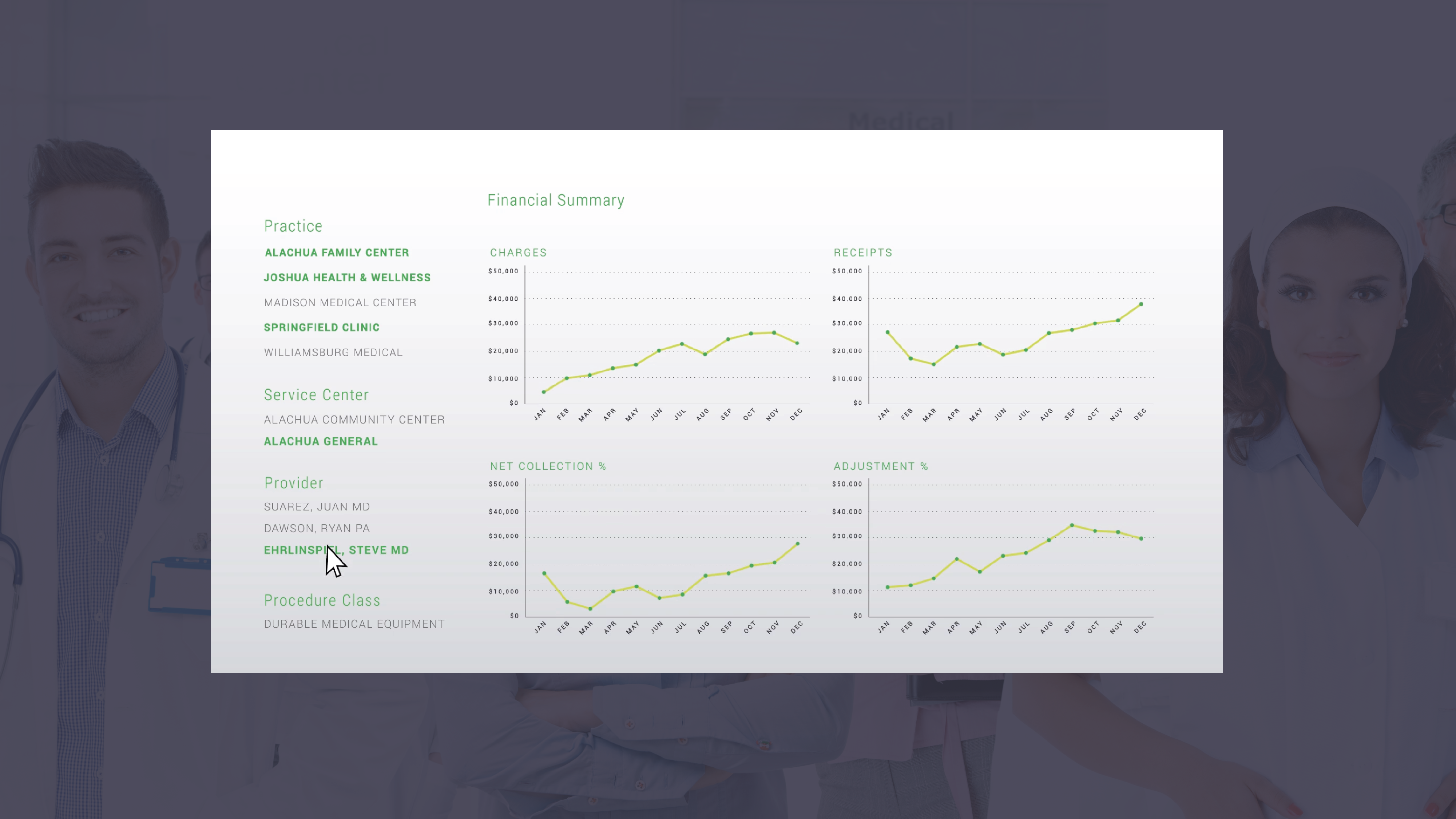Select Madison Medical Center practice
Viewport: 1456px width, 819px height.
pyautogui.click(x=340, y=302)
